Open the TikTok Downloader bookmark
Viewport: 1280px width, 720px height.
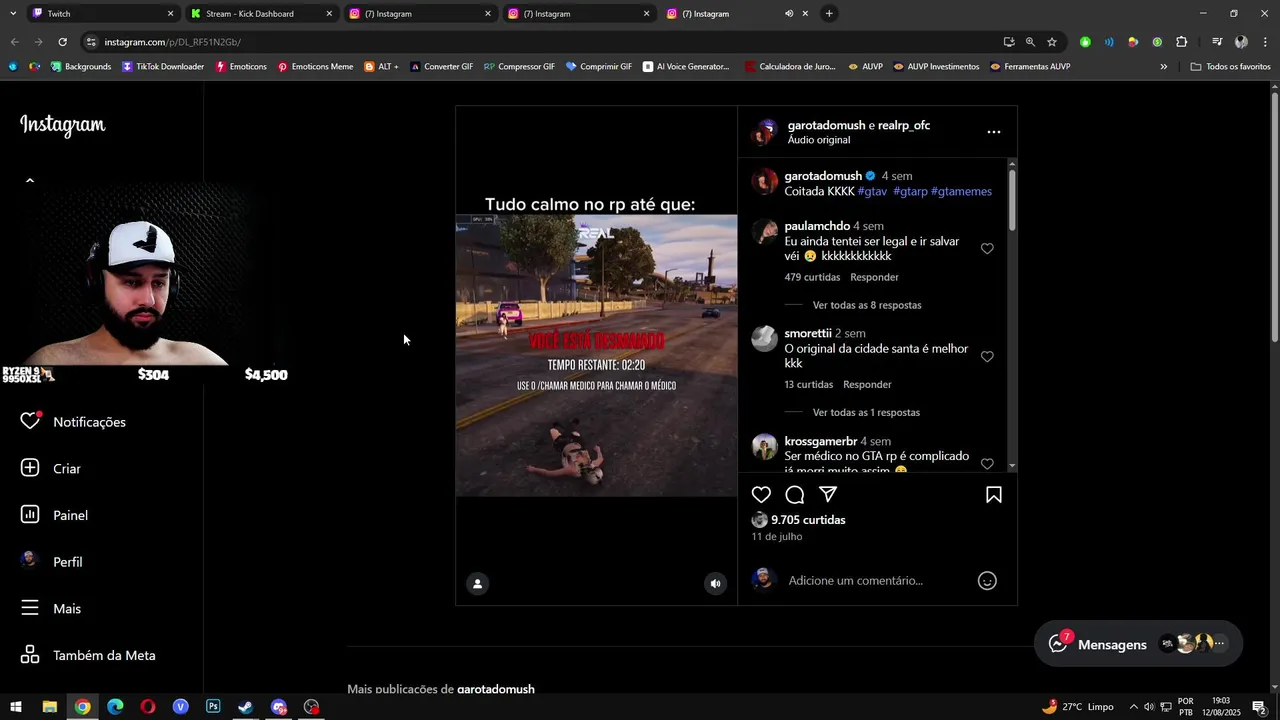[163, 67]
